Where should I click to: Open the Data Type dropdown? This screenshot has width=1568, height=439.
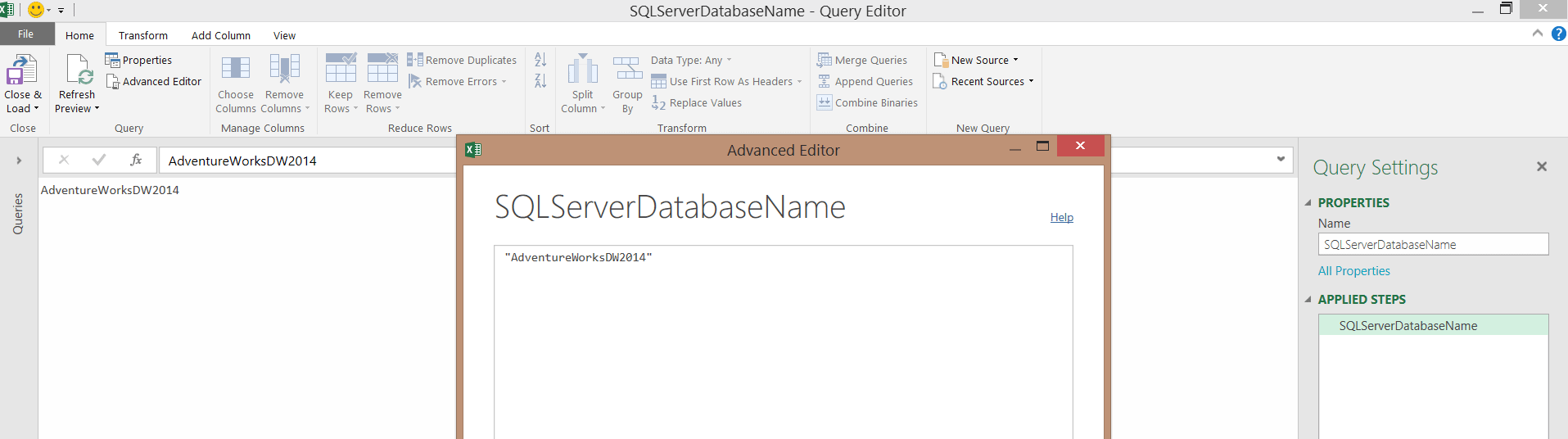(691, 61)
